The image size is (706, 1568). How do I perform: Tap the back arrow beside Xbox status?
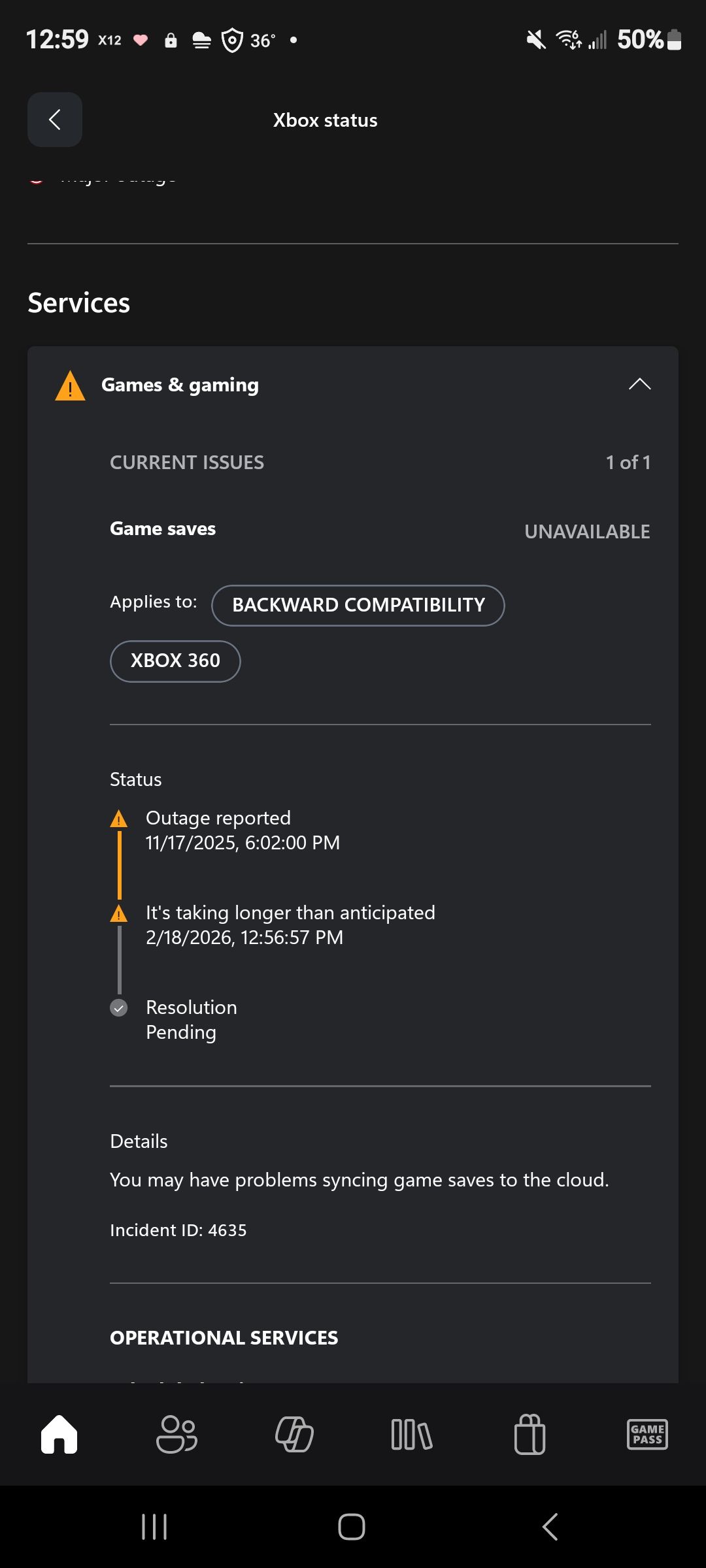click(x=55, y=120)
